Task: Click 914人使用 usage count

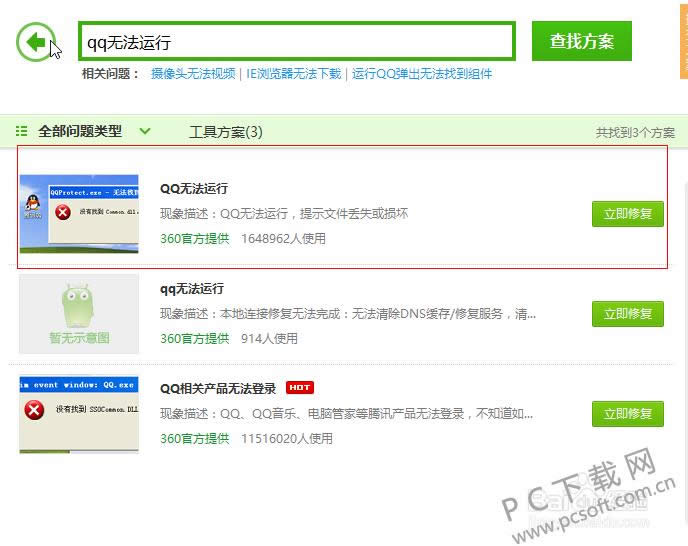Action: (269, 338)
